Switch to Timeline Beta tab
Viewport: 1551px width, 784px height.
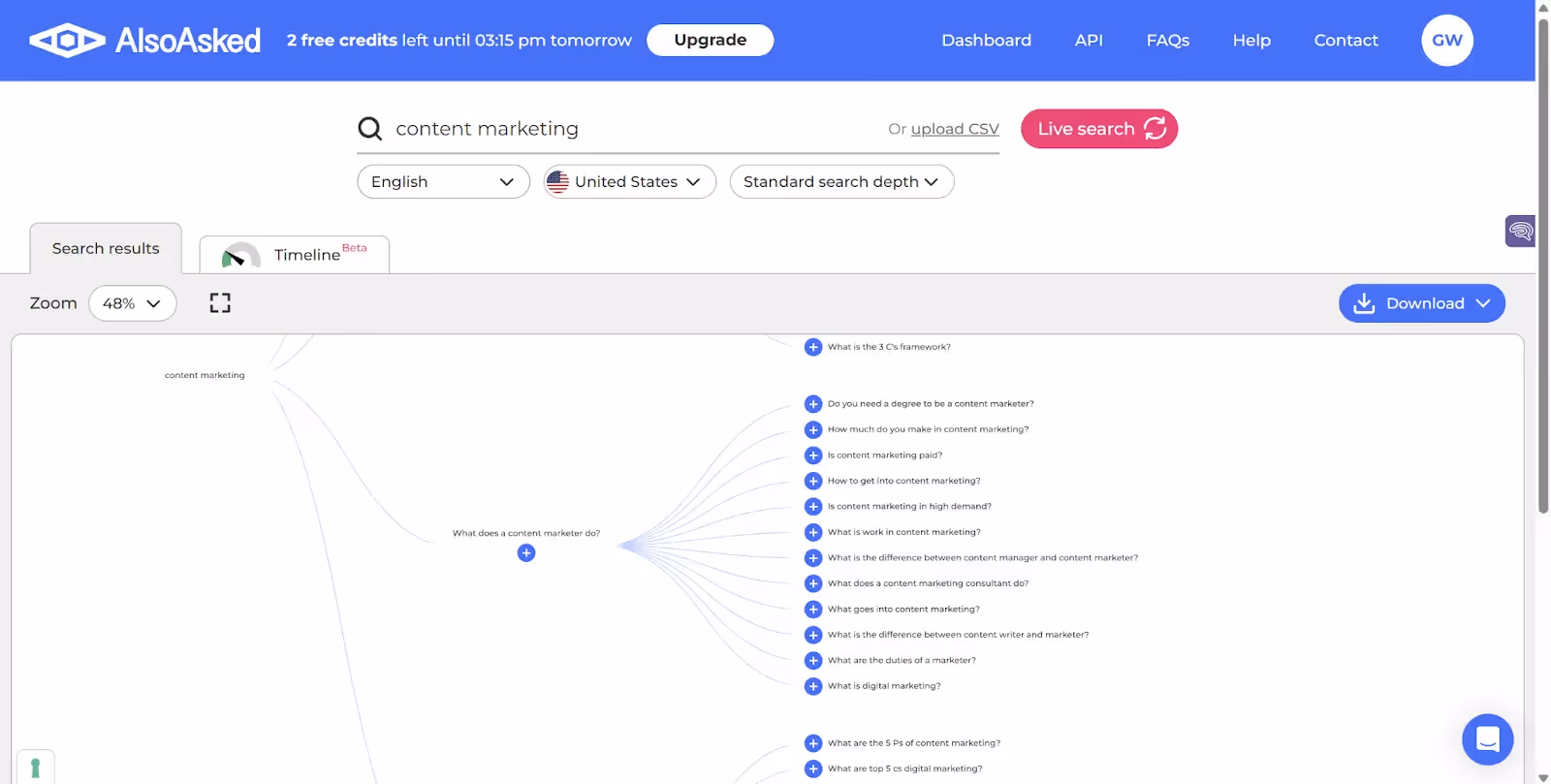[295, 255]
